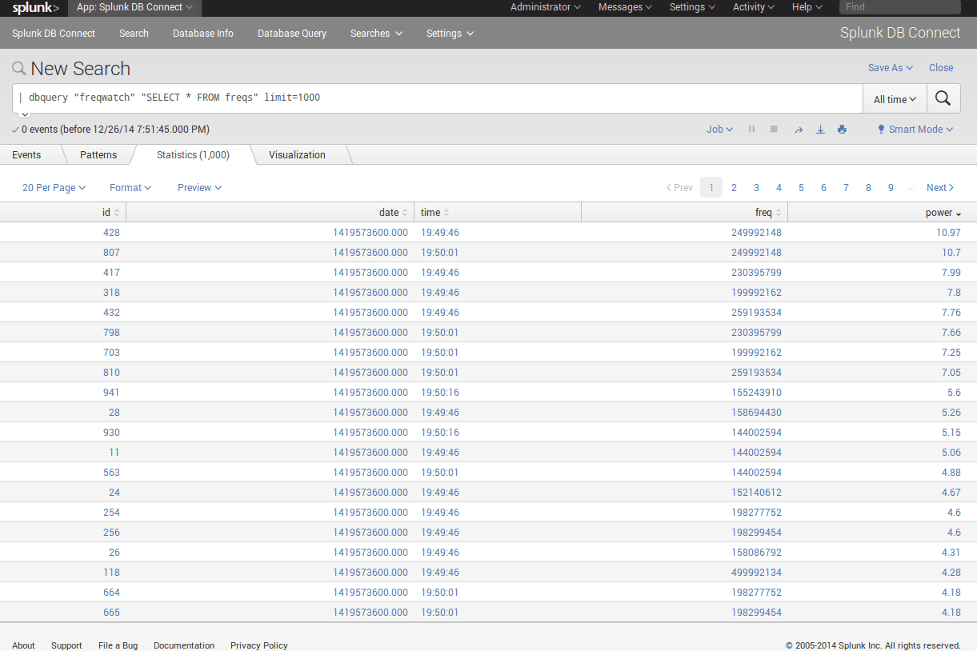977x651 pixels.
Task: Open Database Query page
Action: click(292, 33)
